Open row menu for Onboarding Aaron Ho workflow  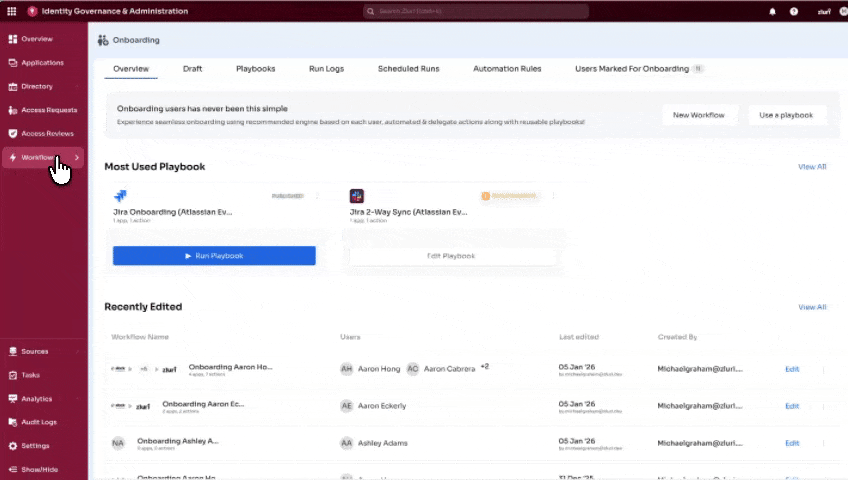click(x=823, y=369)
